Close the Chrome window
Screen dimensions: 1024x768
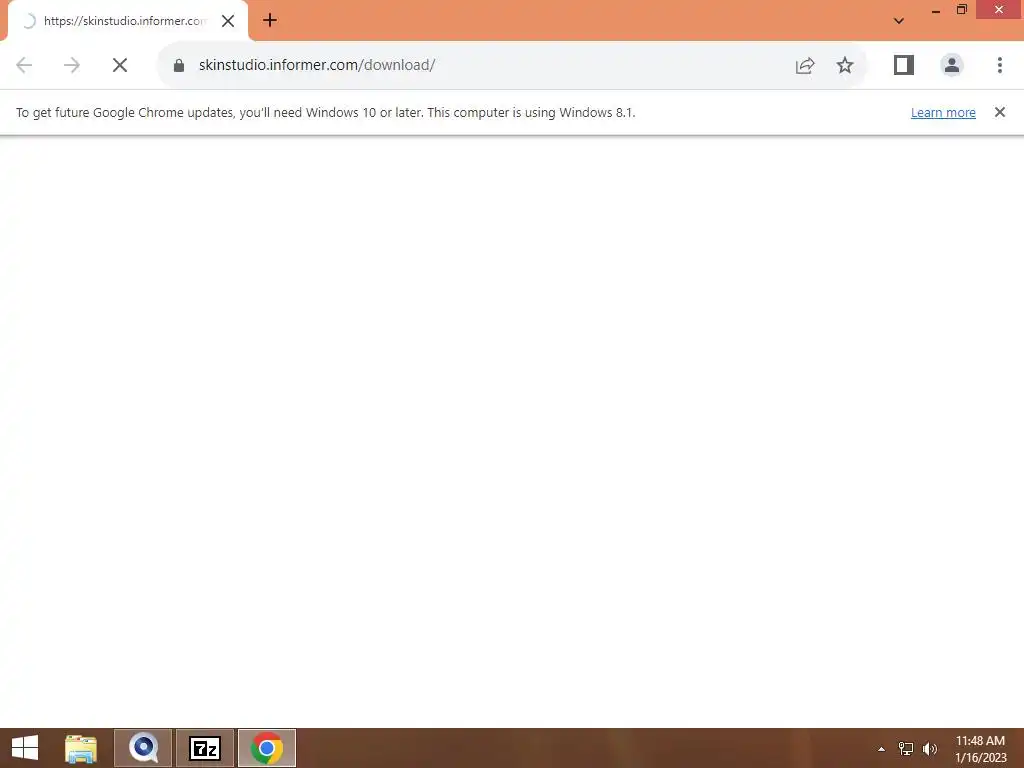999,9
